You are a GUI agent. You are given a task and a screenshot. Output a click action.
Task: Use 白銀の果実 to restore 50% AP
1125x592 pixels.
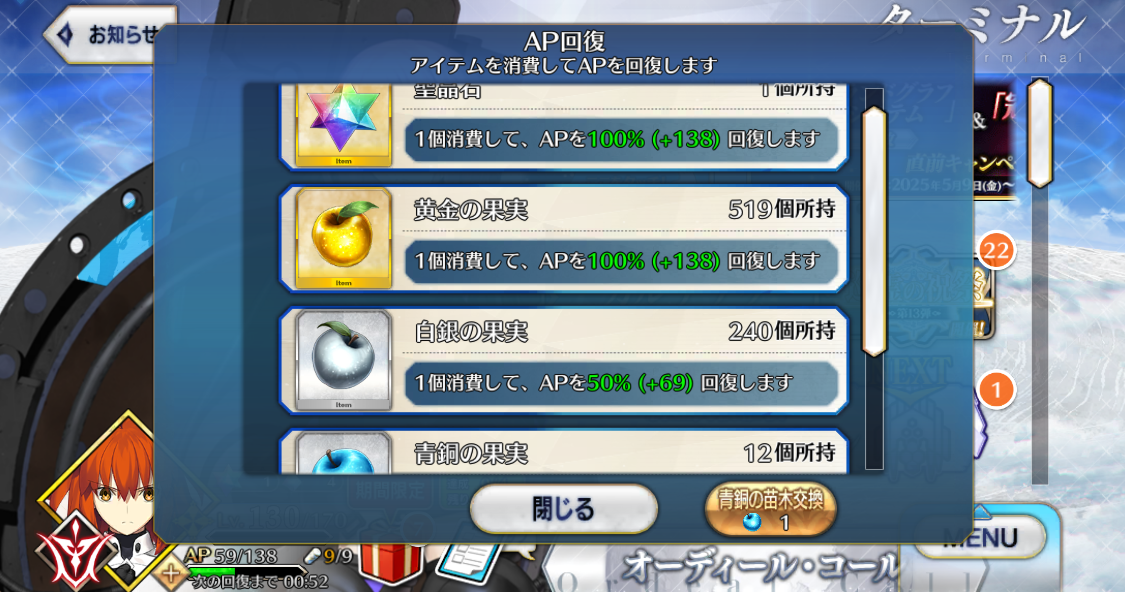click(x=563, y=361)
